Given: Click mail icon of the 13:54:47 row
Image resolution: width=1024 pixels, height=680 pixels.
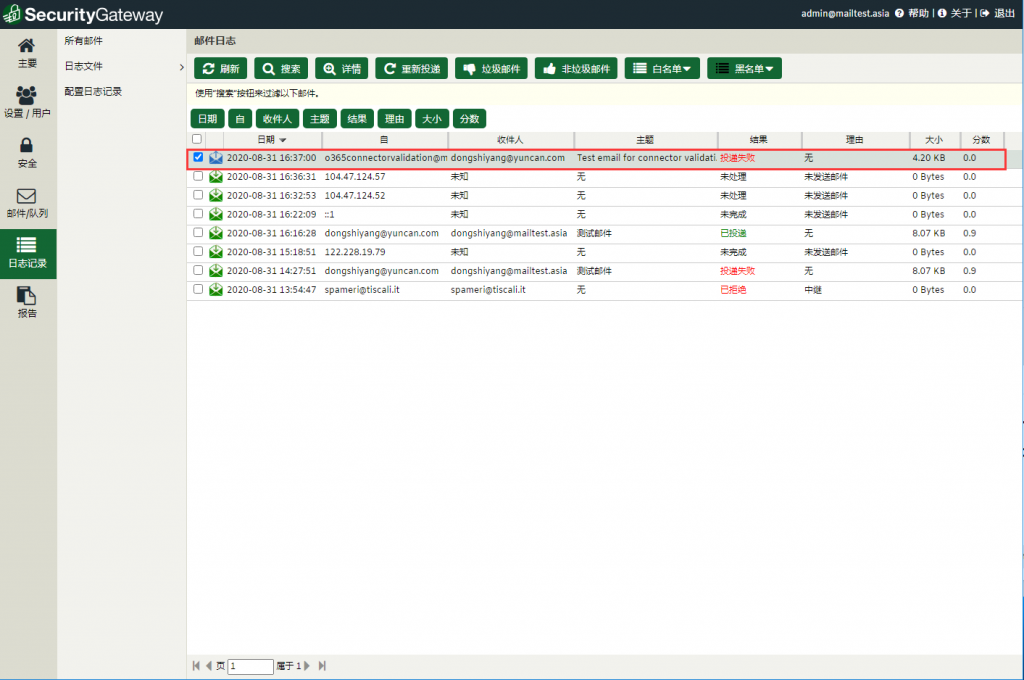Looking at the screenshot, I should (x=216, y=290).
